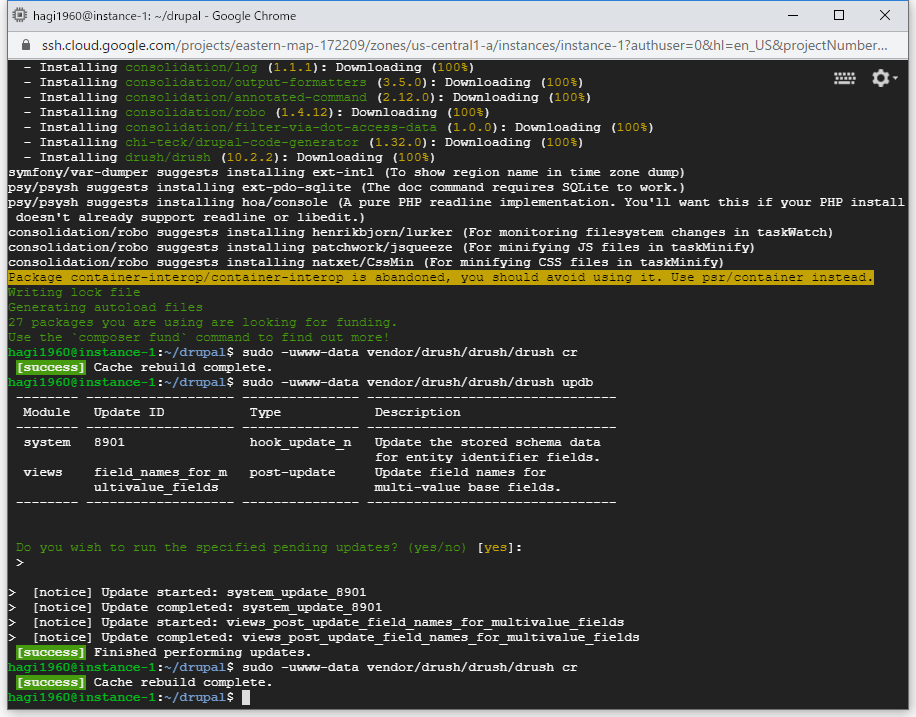916x717 pixels.
Task: Click 'consolidation/annotated-command' install line
Action: tap(307, 97)
